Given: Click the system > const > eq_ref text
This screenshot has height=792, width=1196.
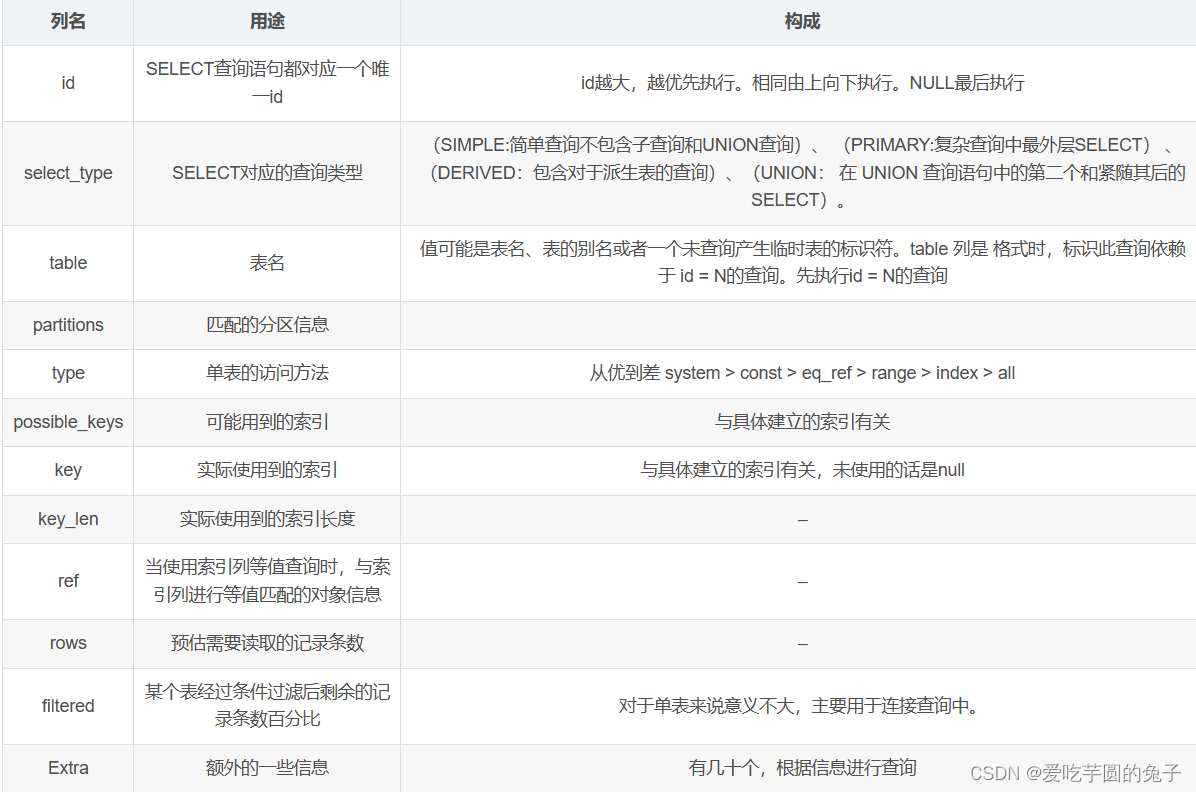Looking at the screenshot, I should (x=758, y=373).
